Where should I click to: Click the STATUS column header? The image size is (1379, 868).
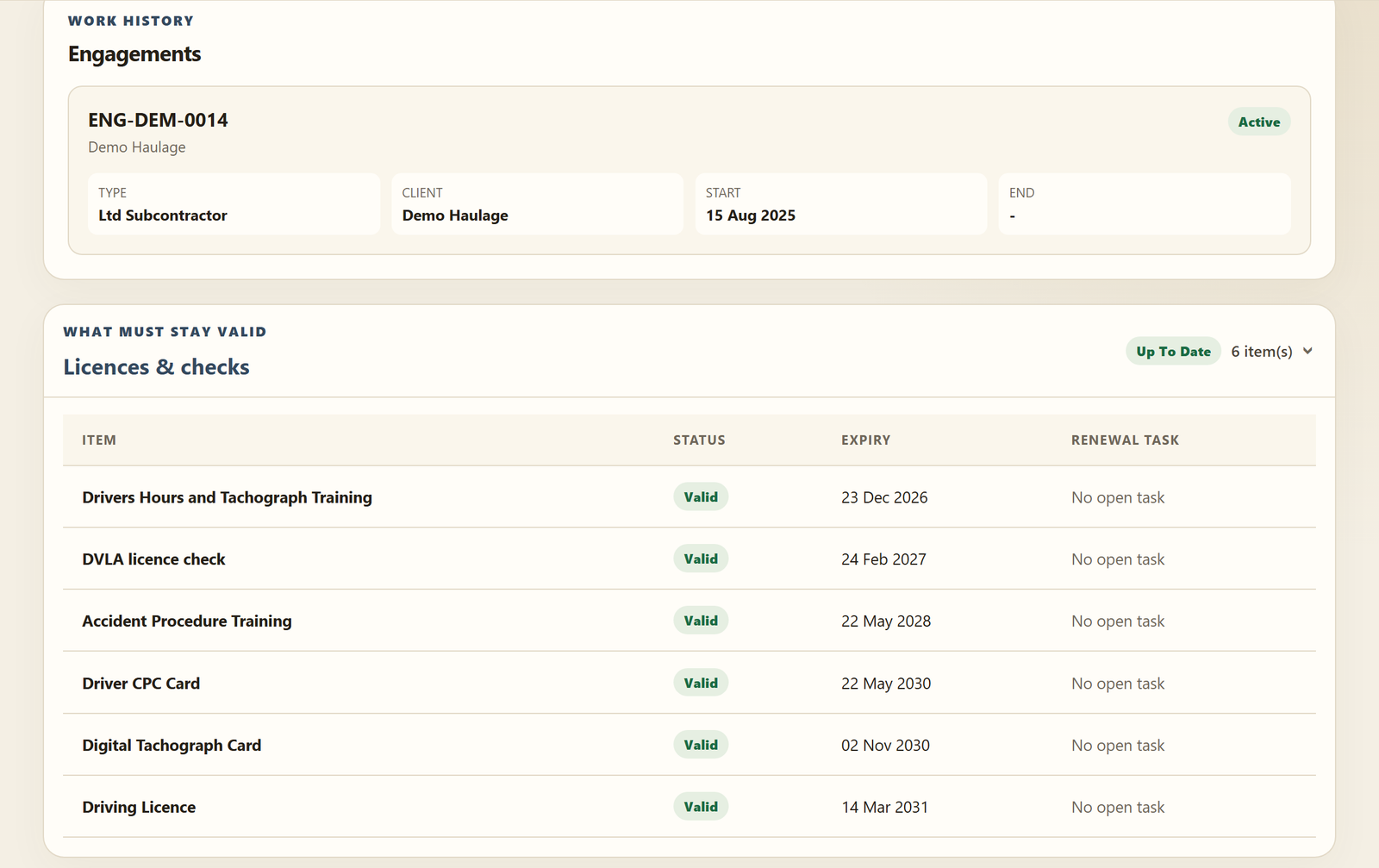[x=699, y=440]
